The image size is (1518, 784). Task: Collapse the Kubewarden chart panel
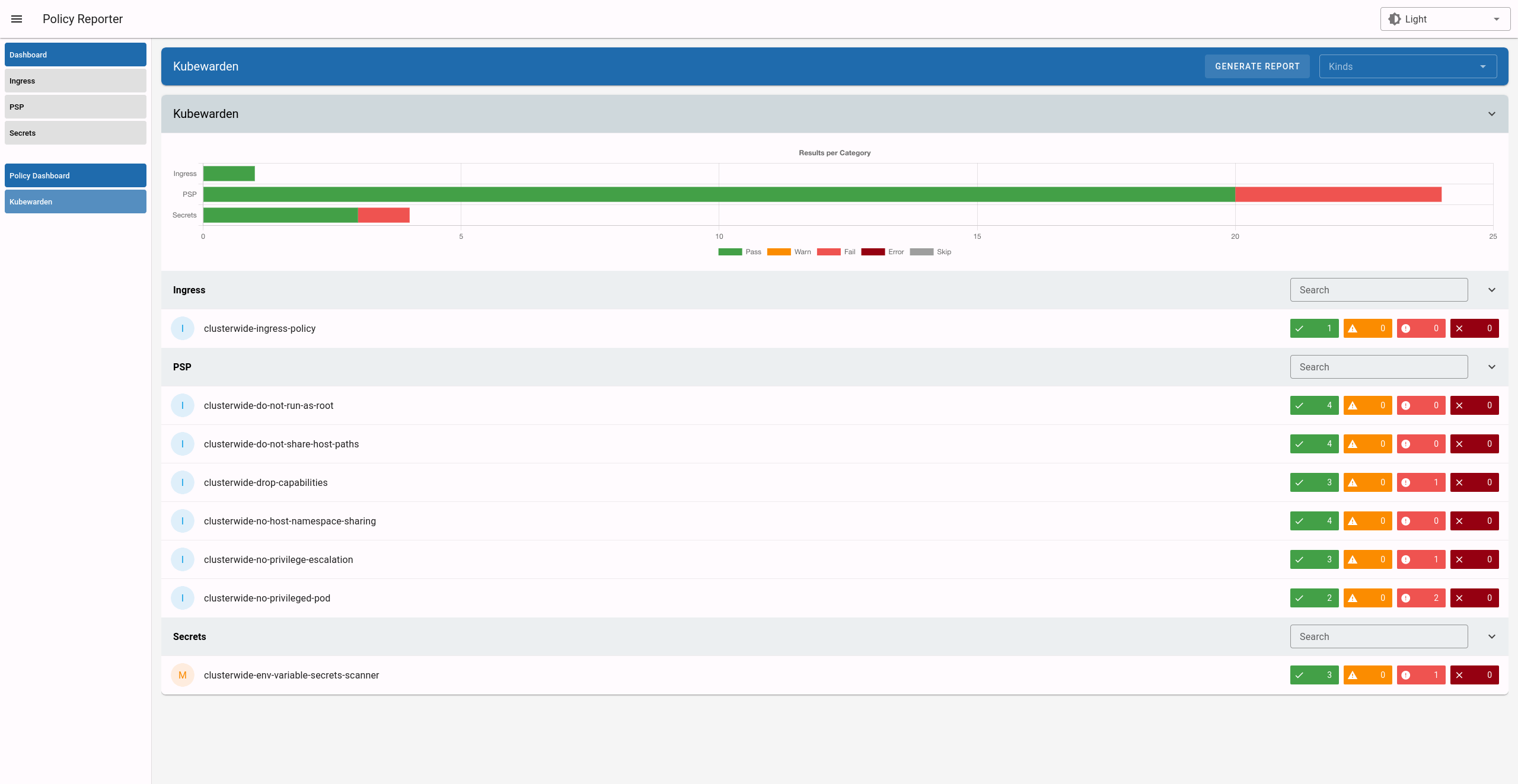(1491, 114)
